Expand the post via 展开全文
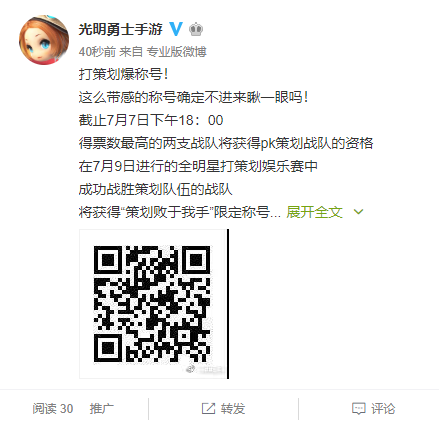The image size is (439, 426). pos(314,212)
